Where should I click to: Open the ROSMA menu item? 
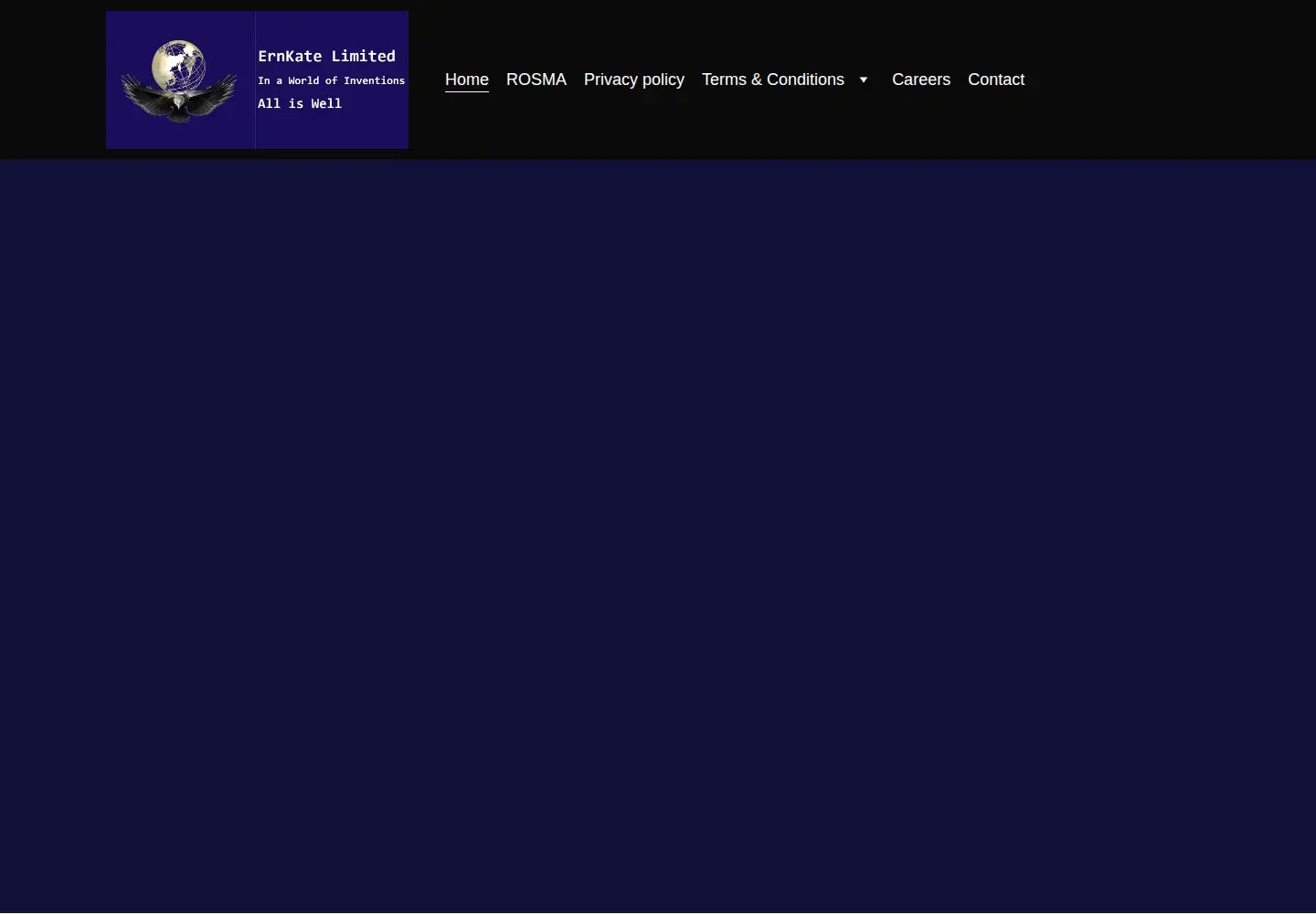[536, 80]
